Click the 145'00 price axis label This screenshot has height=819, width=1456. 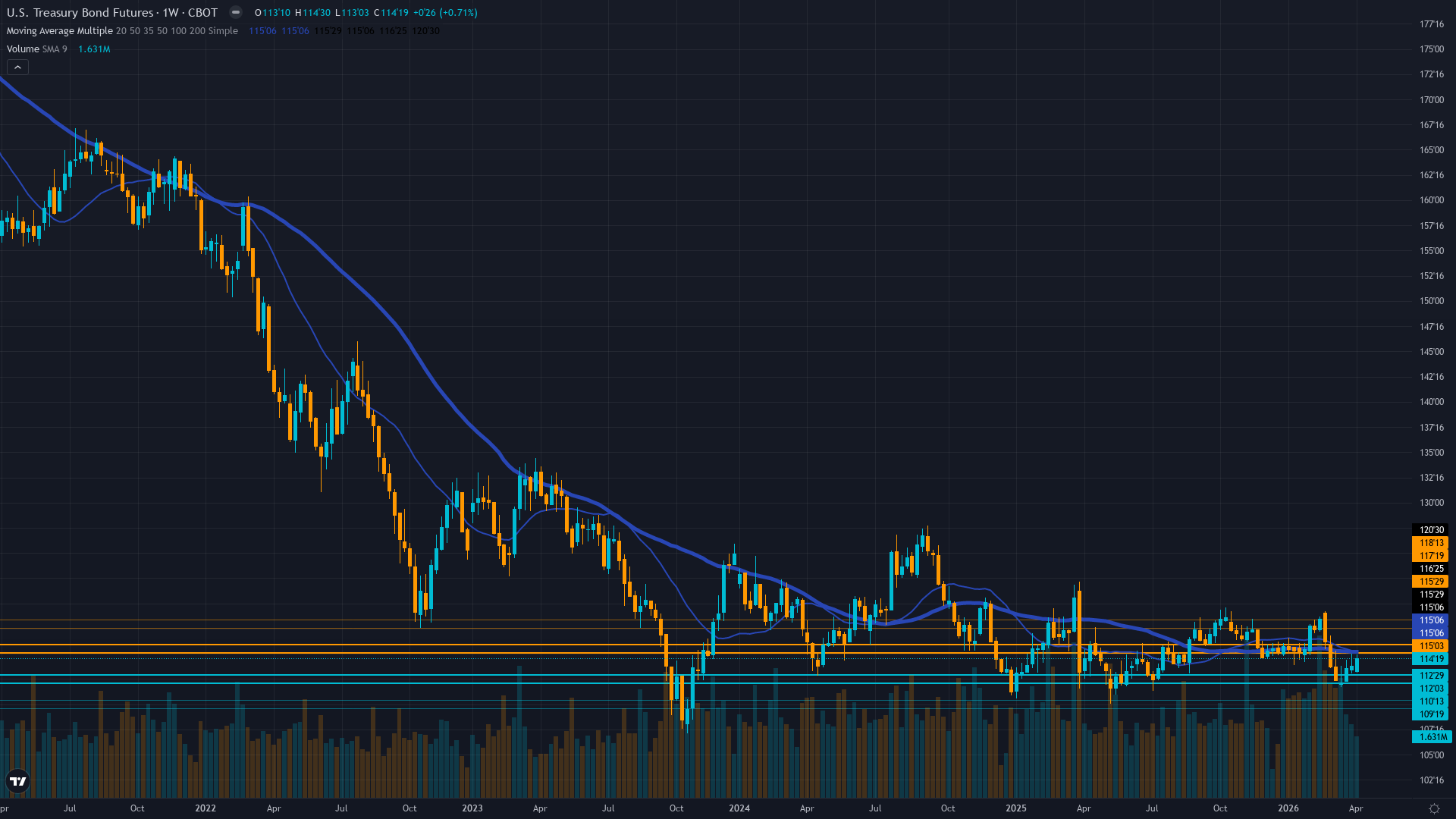coord(1432,352)
